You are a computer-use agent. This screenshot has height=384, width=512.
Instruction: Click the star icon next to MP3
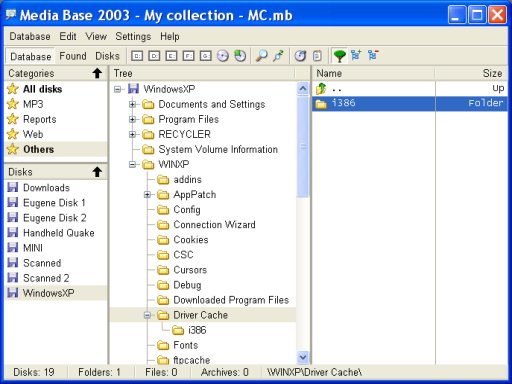click(13, 104)
